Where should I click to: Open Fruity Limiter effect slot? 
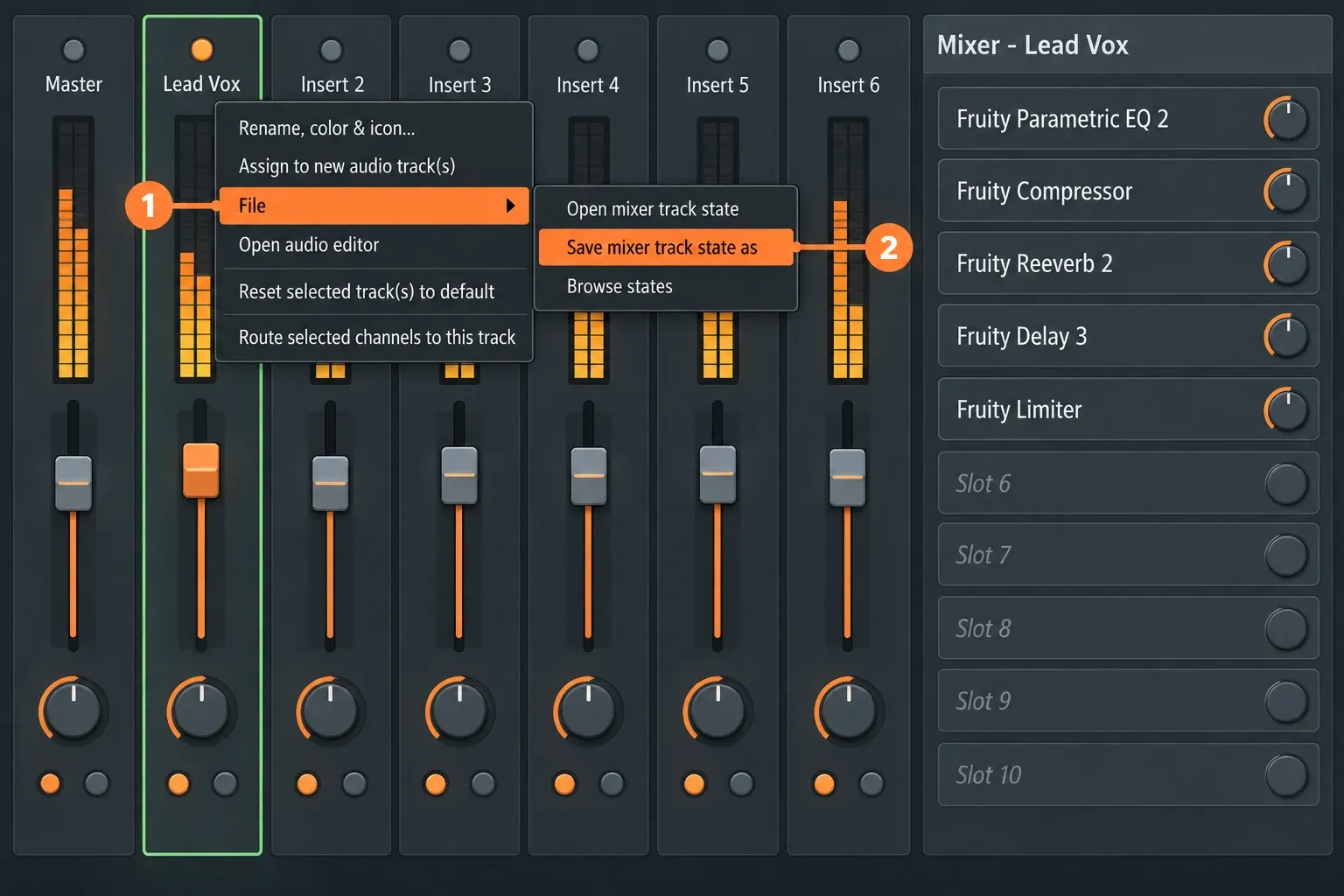point(1128,409)
